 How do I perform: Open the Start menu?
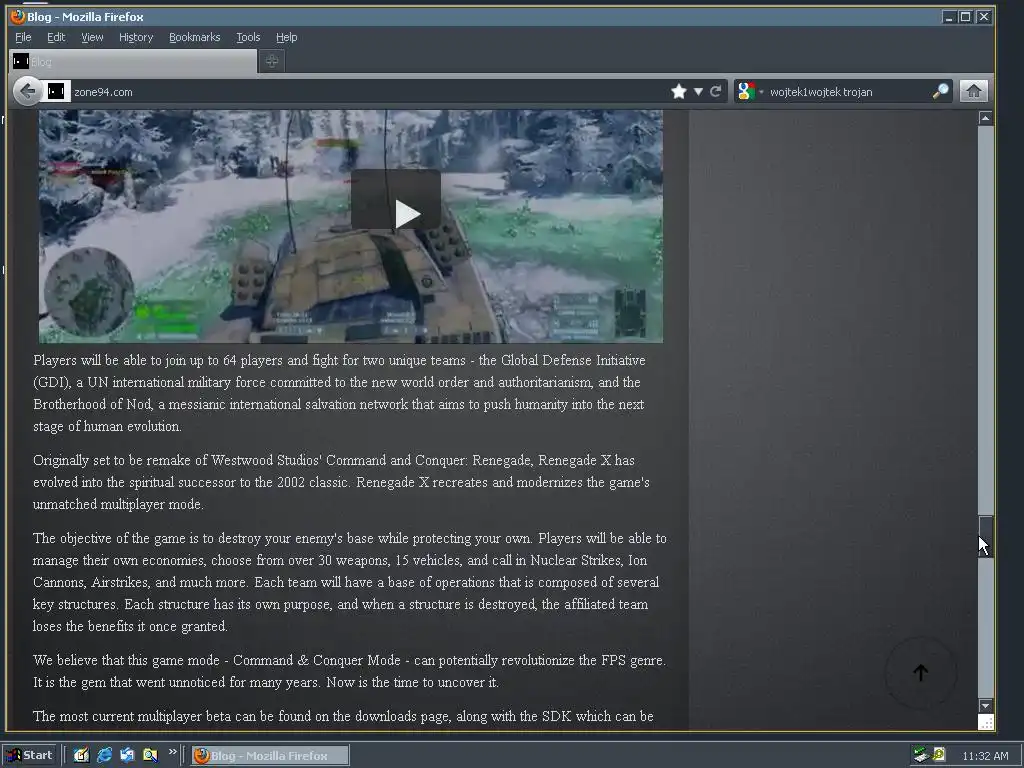point(29,755)
